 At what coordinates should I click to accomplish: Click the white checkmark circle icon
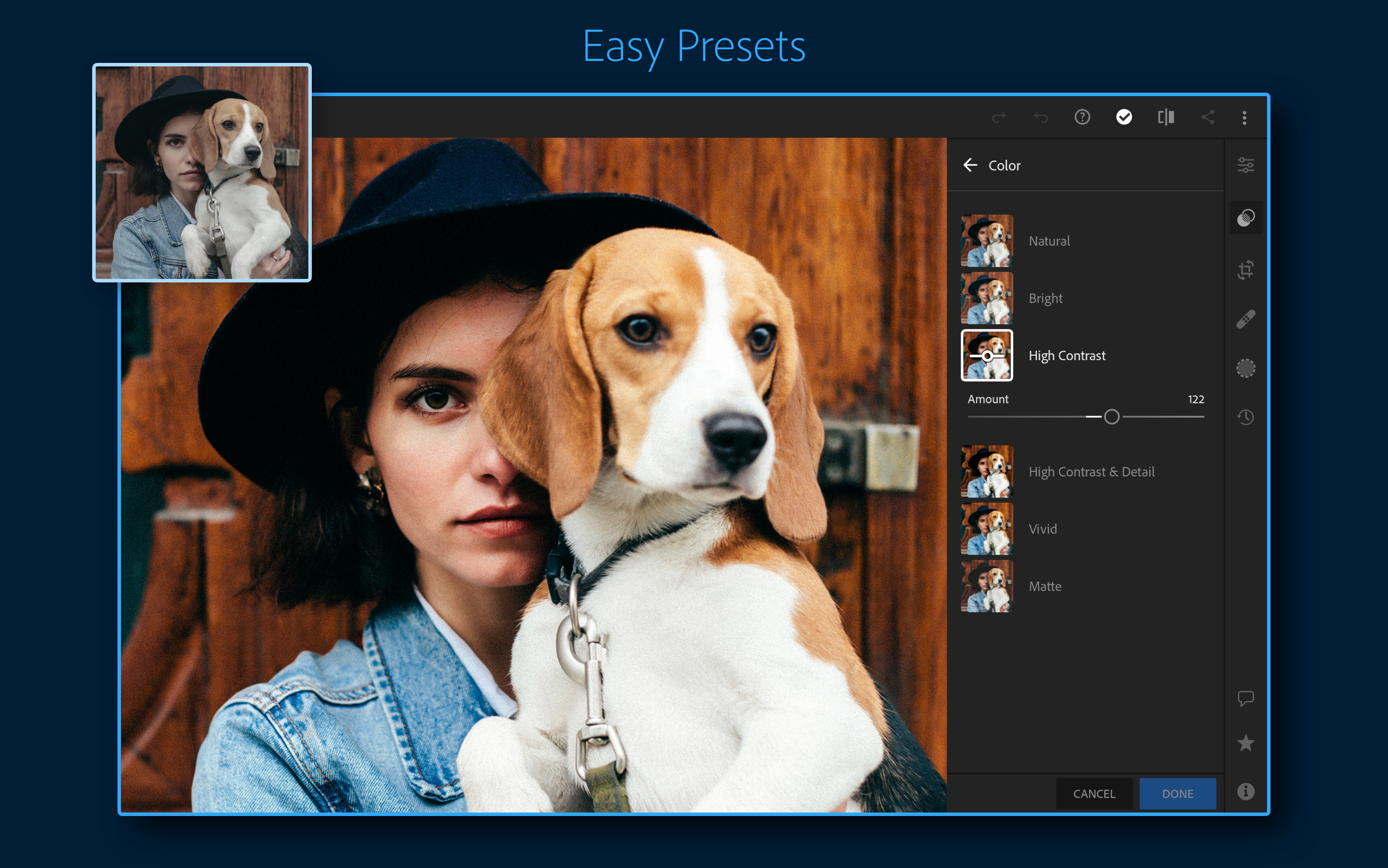click(1124, 117)
